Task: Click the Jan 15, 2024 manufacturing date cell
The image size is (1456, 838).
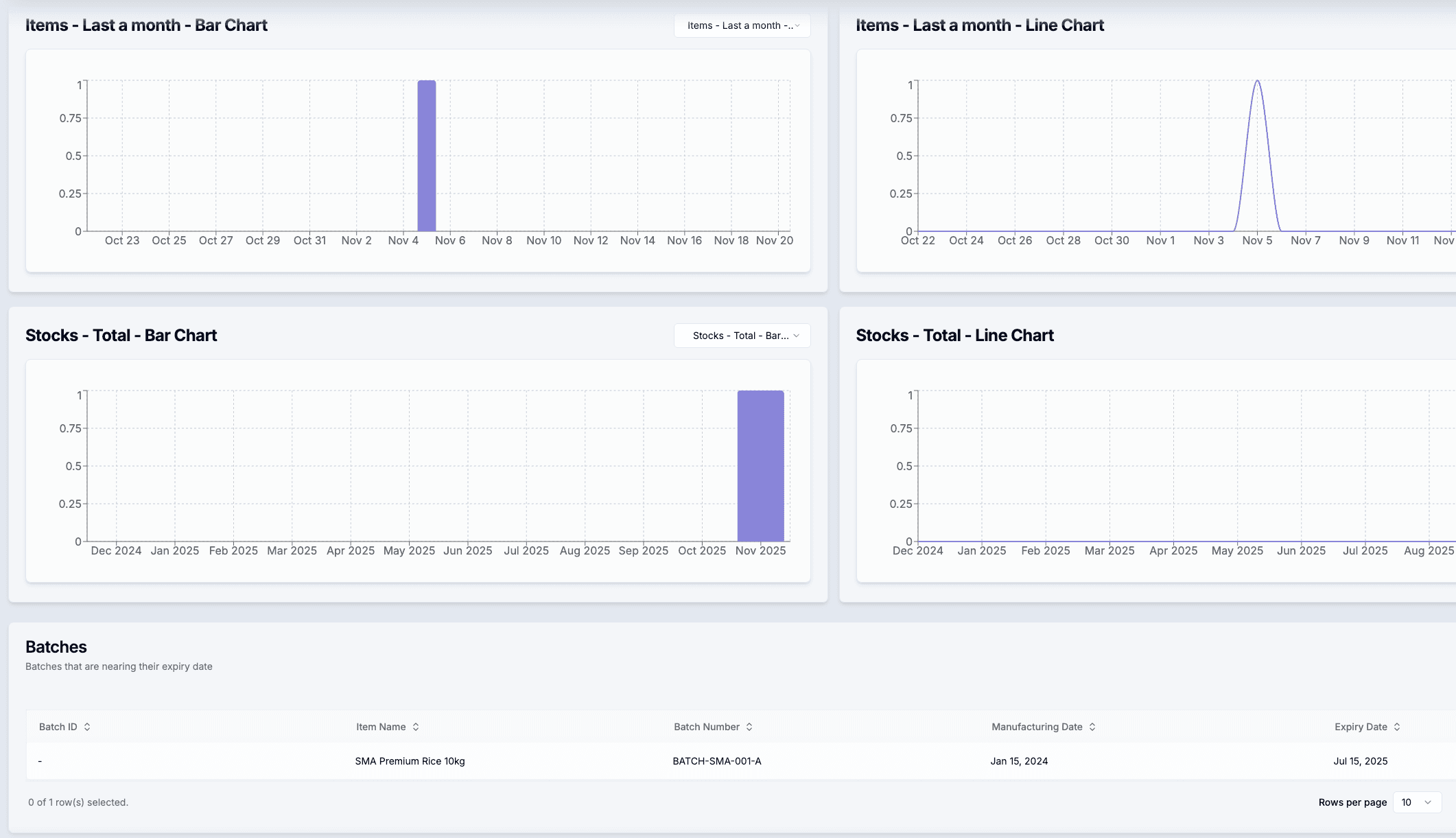Action: click(x=1019, y=761)
